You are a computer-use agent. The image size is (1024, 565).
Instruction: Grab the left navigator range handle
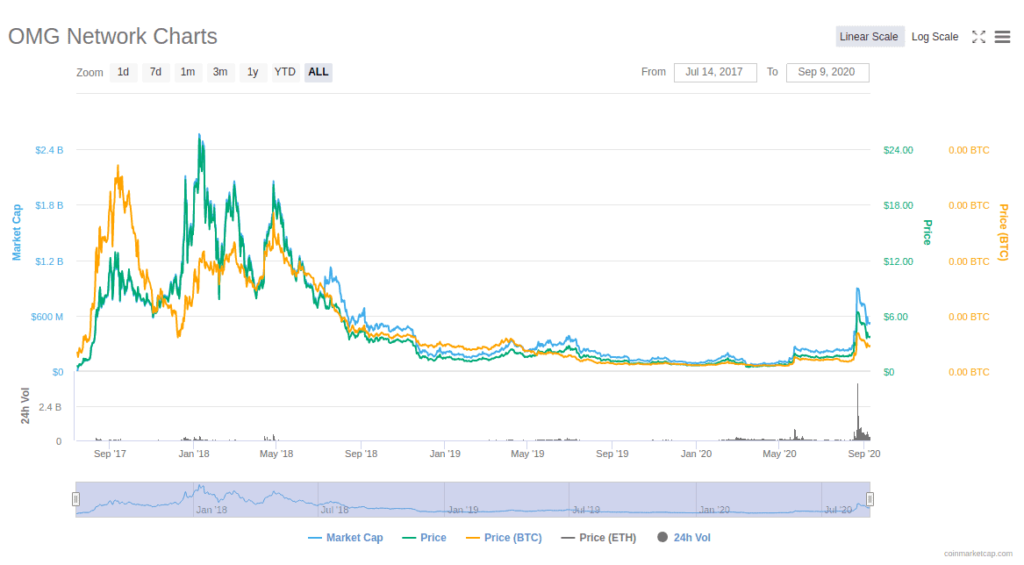(x=75, y=499)
